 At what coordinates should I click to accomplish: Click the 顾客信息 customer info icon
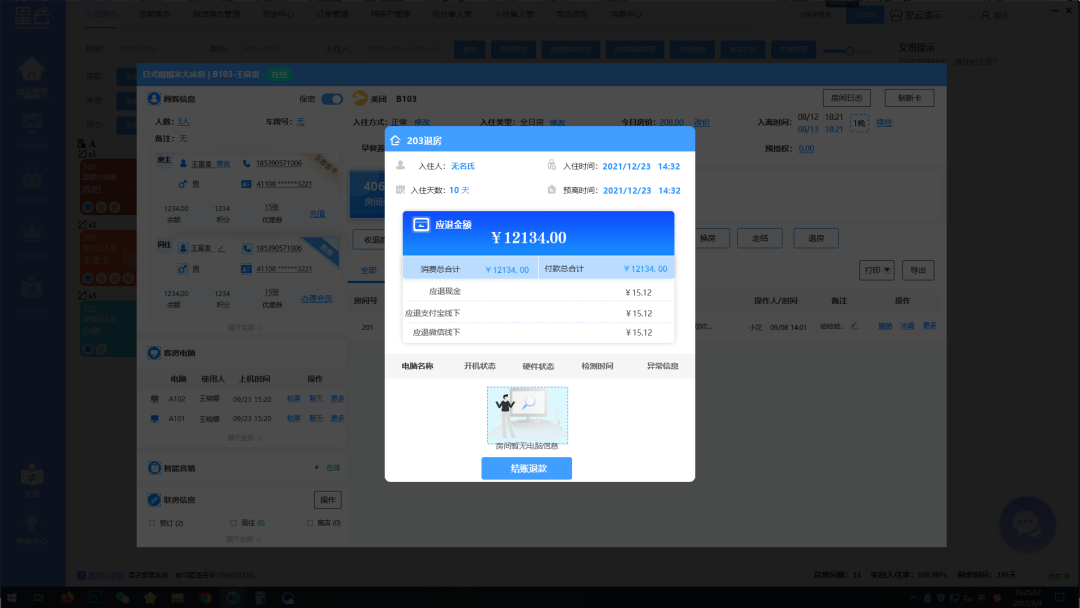pyautogui.click(x=154, y=99)
